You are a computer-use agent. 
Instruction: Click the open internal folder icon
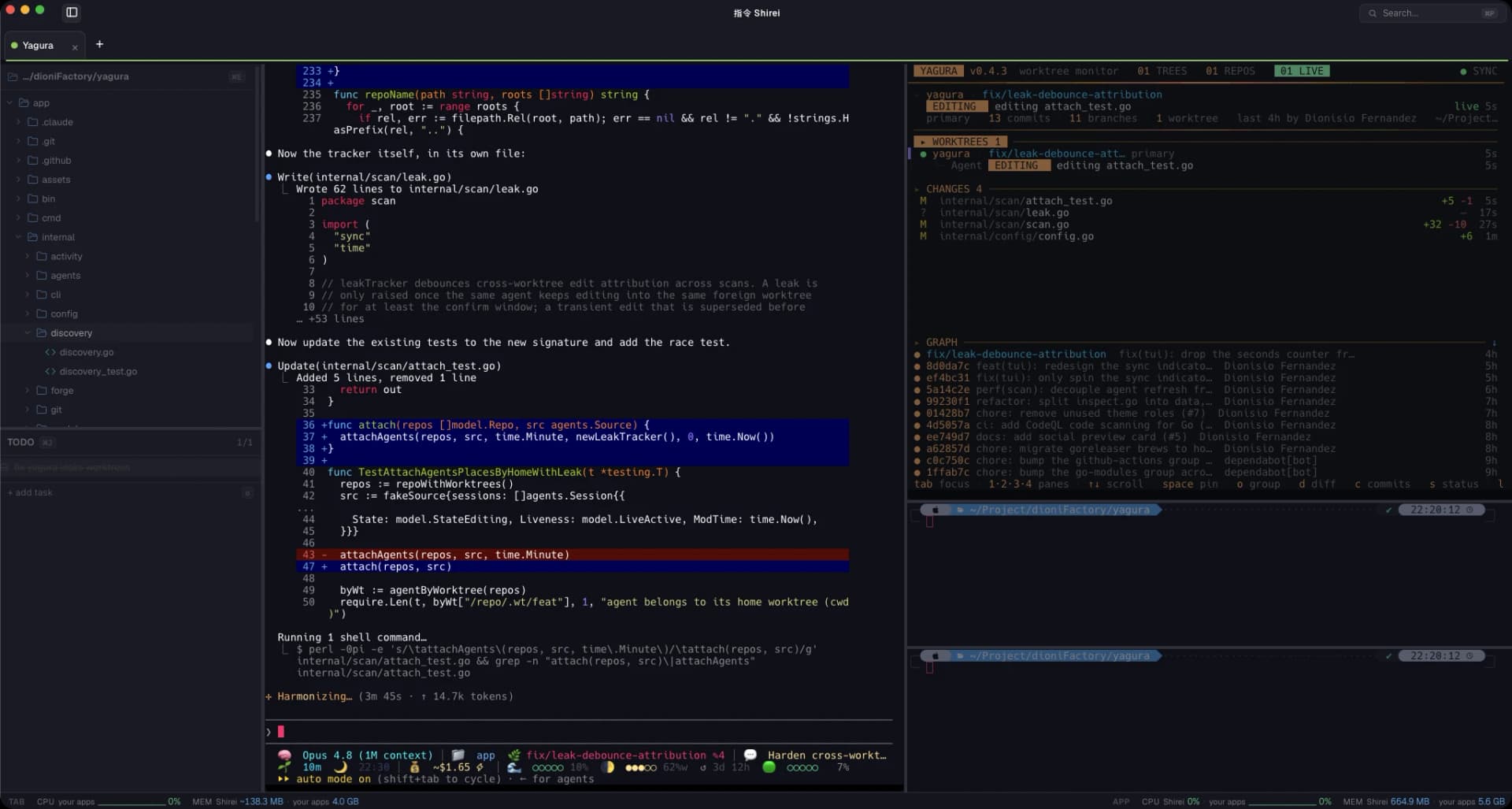(x=33, y=237)
